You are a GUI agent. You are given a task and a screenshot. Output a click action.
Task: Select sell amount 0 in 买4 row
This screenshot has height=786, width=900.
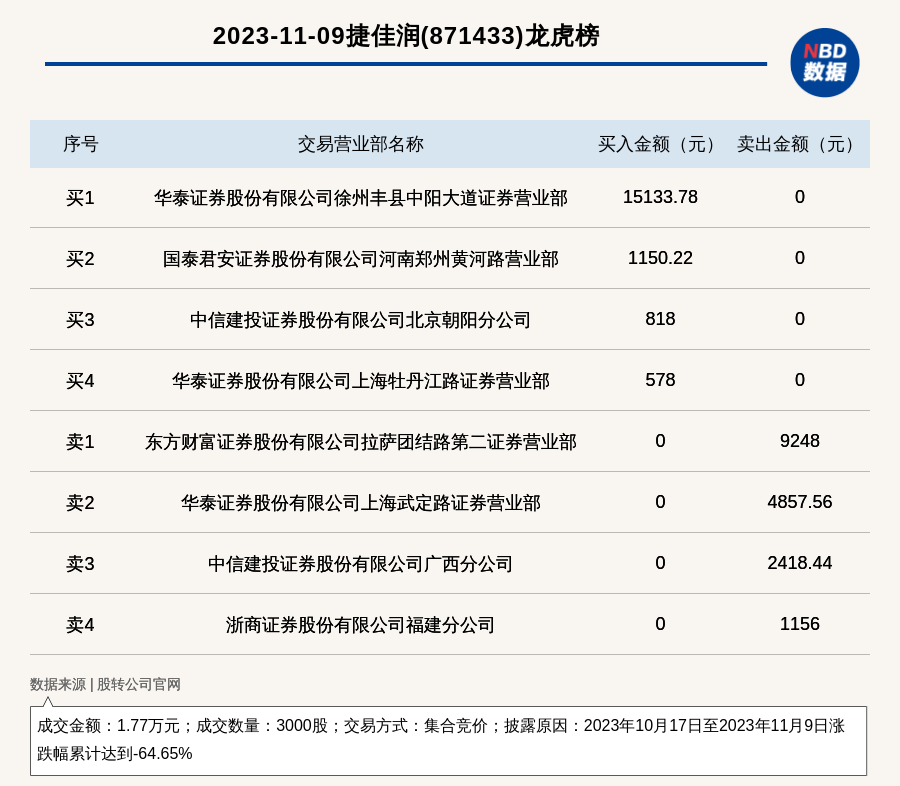tap(800, 380)
